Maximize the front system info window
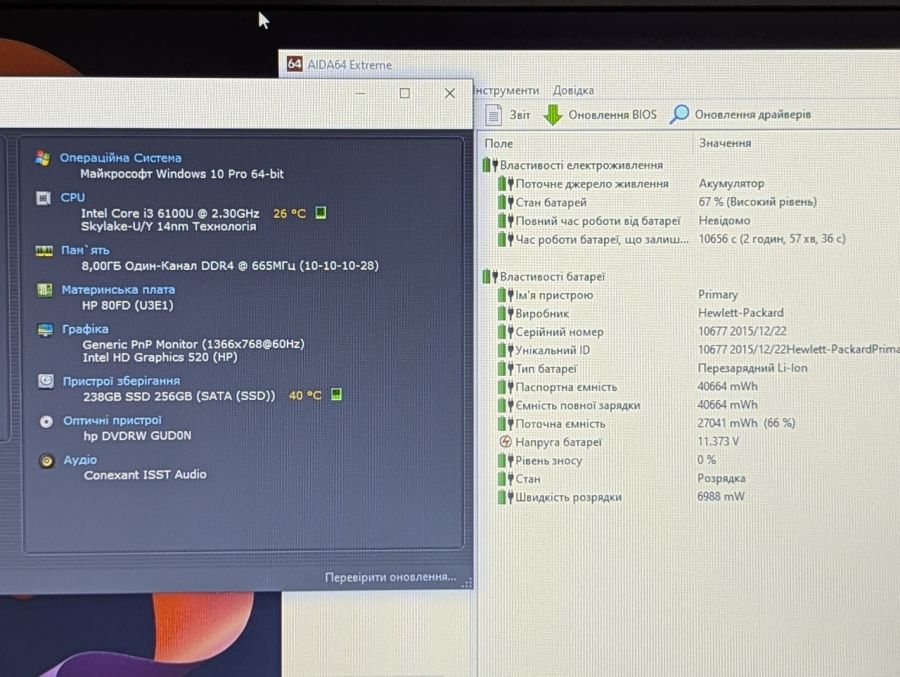900x677 pixels. 405,93
